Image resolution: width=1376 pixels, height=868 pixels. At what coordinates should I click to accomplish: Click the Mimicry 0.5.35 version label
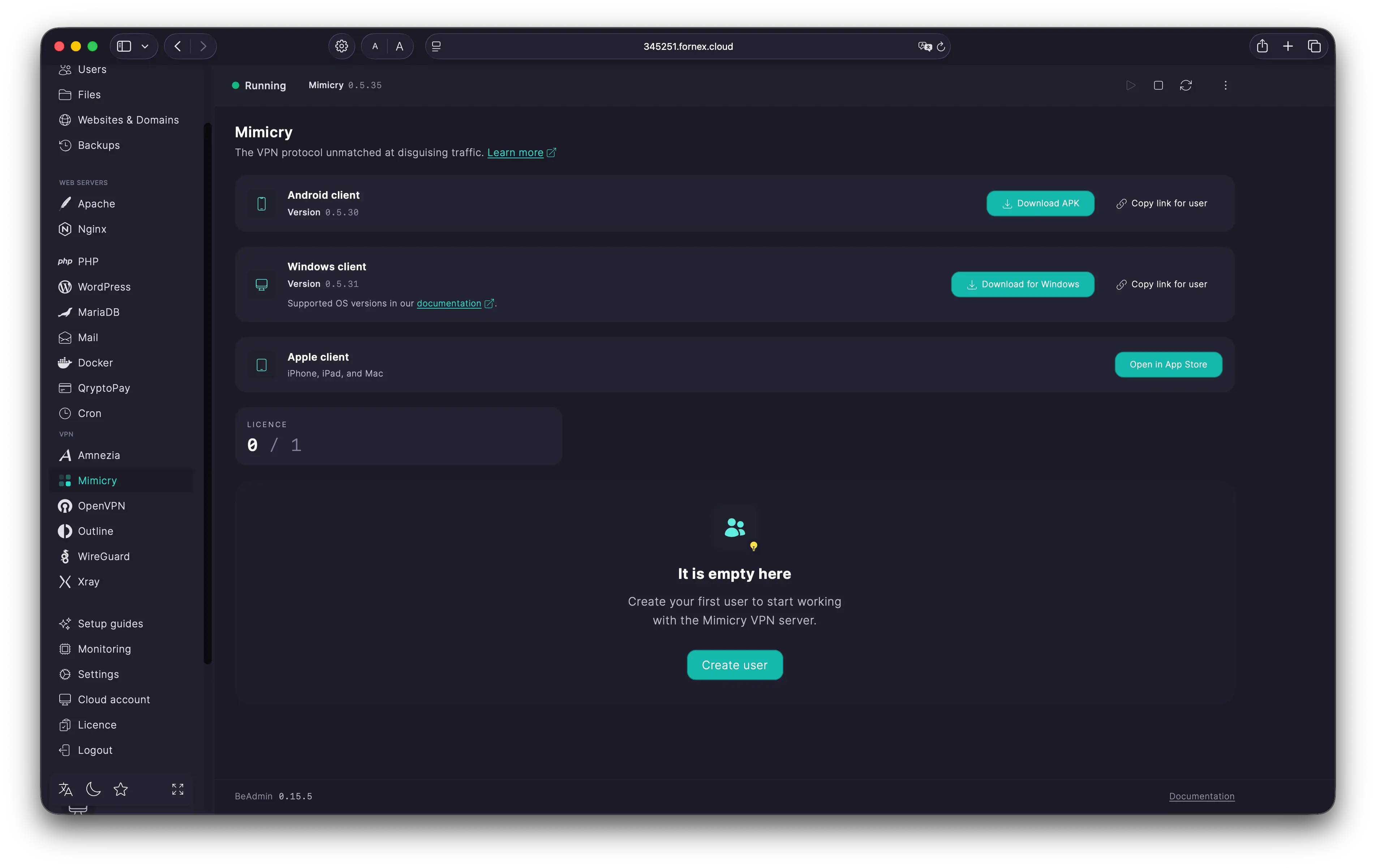point(345,85)
